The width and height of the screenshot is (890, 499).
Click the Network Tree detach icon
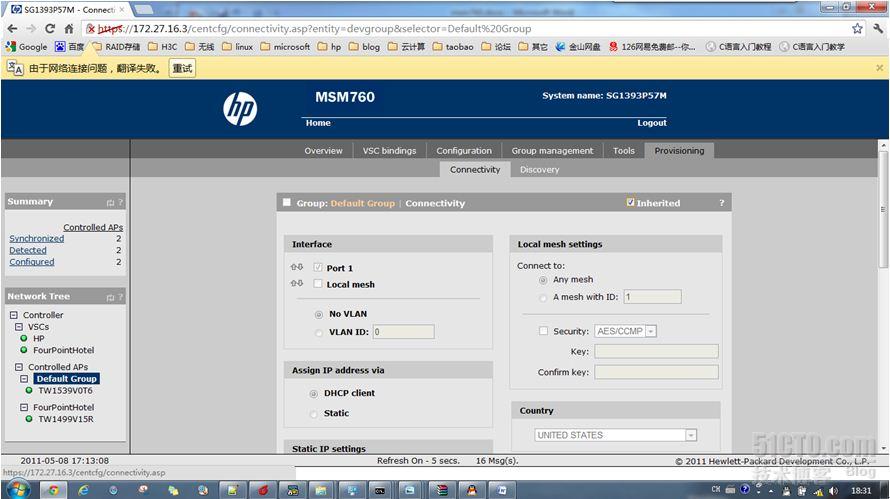111,297
